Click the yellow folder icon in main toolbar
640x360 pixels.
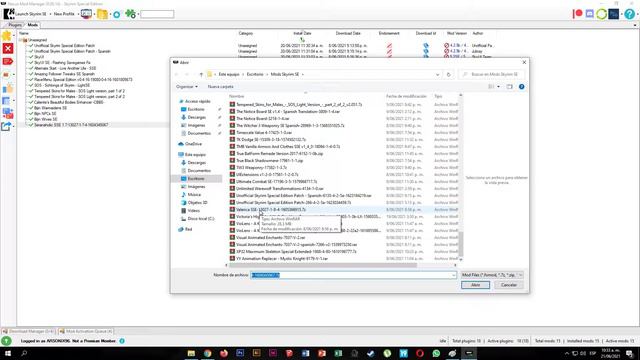(x=102, y=14)
